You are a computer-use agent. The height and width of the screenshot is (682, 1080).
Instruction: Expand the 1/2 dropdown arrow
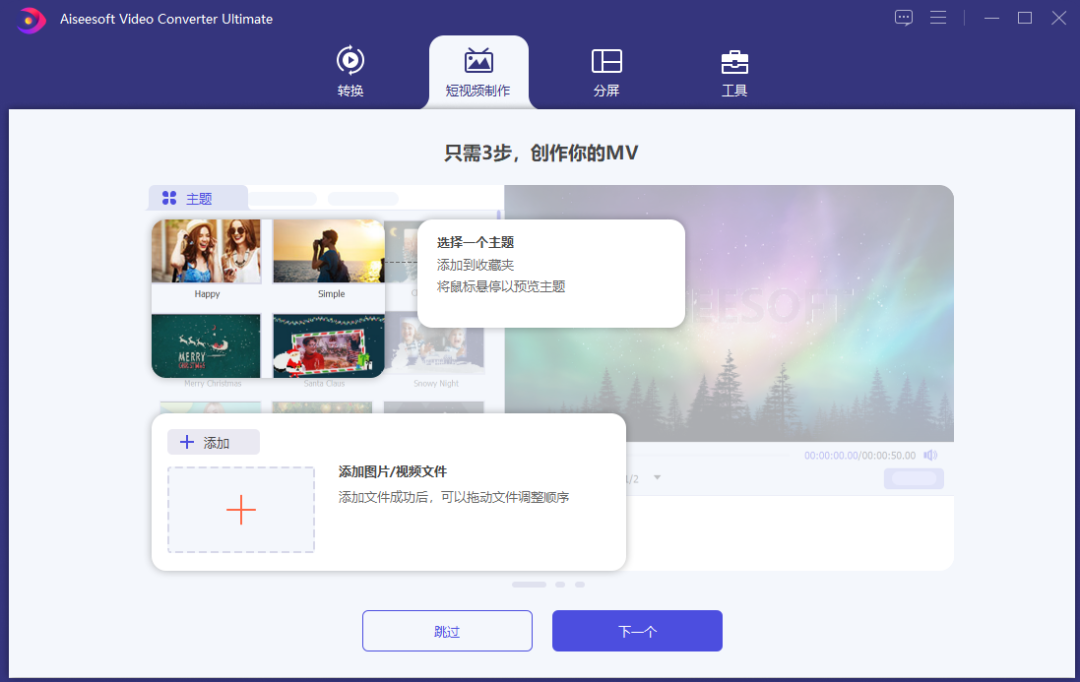657,477
